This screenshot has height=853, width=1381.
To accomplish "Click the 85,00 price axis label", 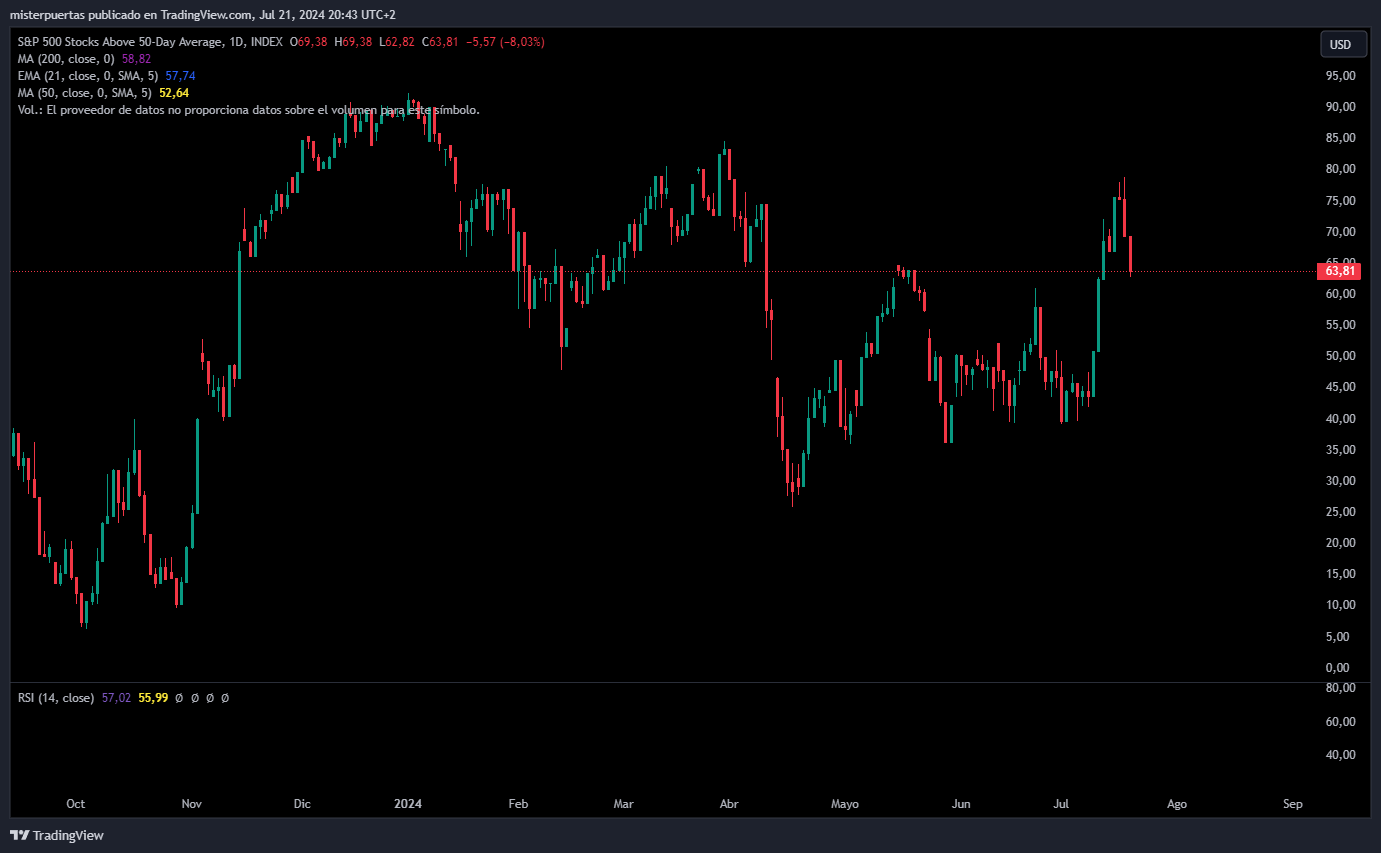I will coord(1340,138).
